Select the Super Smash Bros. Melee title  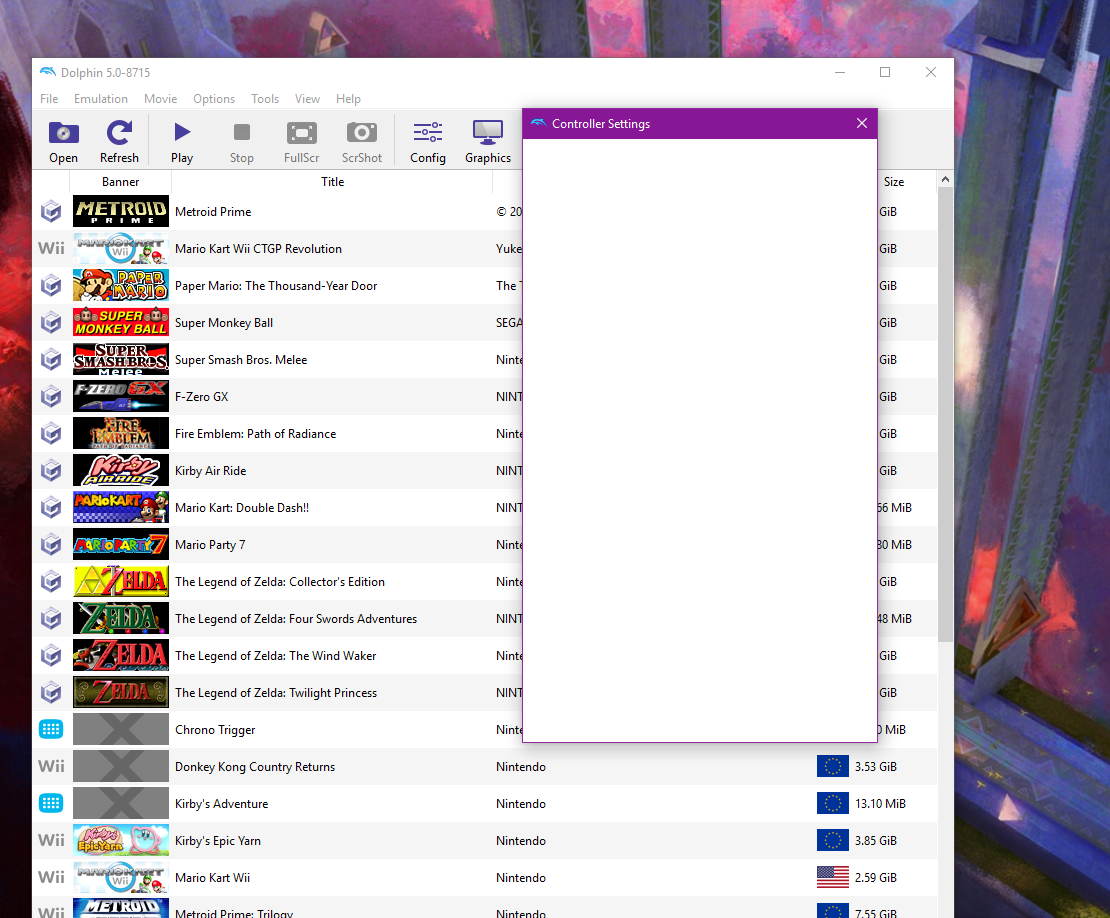click(x=241, y=360)
